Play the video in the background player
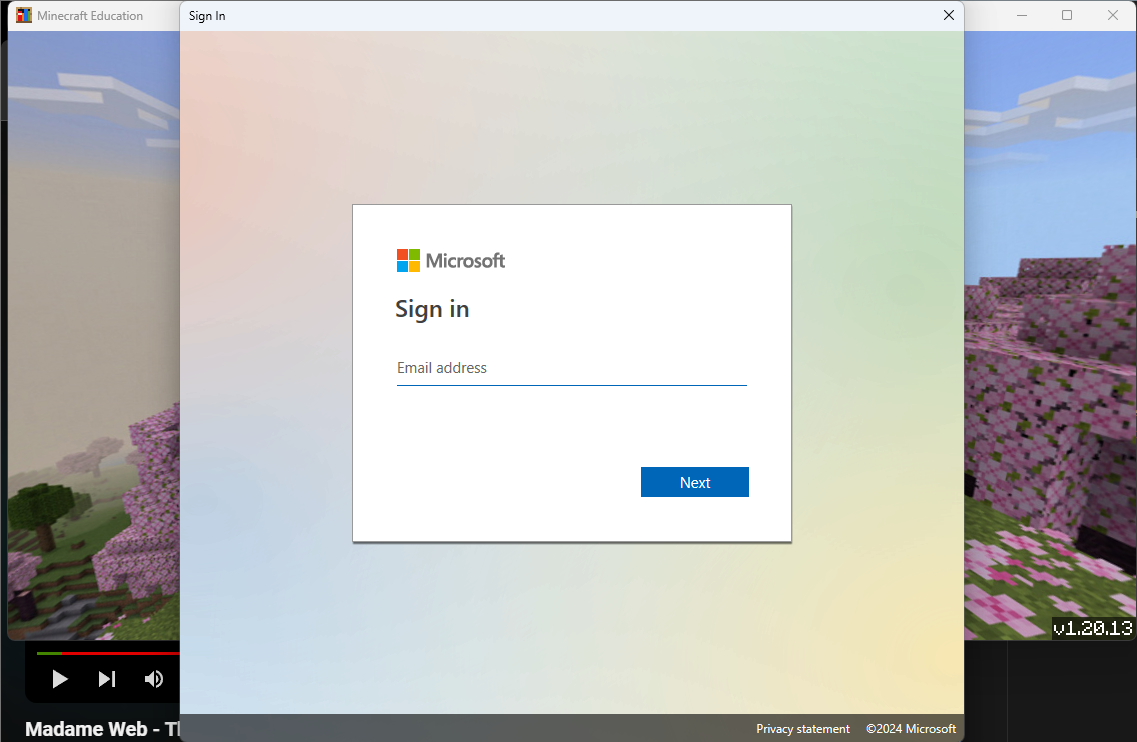The width and height of the screenshot is (1137, 742). (60, 679)
